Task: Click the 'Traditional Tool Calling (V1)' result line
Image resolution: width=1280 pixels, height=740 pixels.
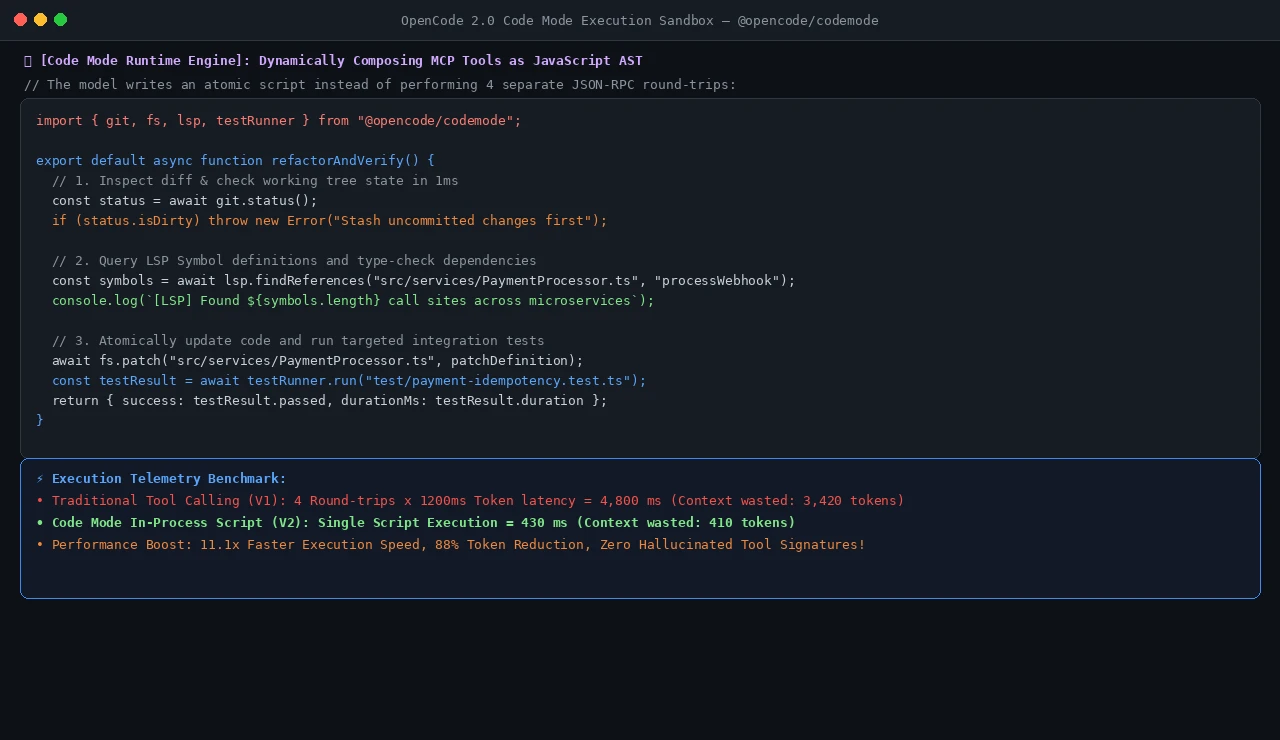Action: coord(470,501)
